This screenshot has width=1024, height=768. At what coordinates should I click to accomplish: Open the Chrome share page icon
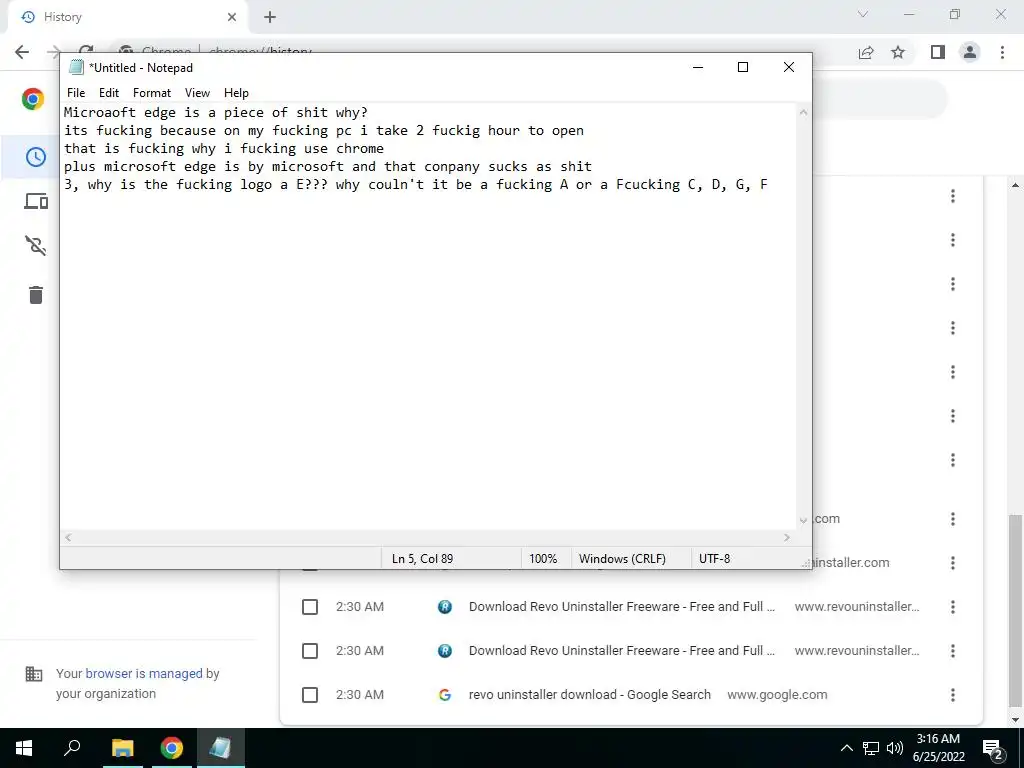tap(866, 52)
